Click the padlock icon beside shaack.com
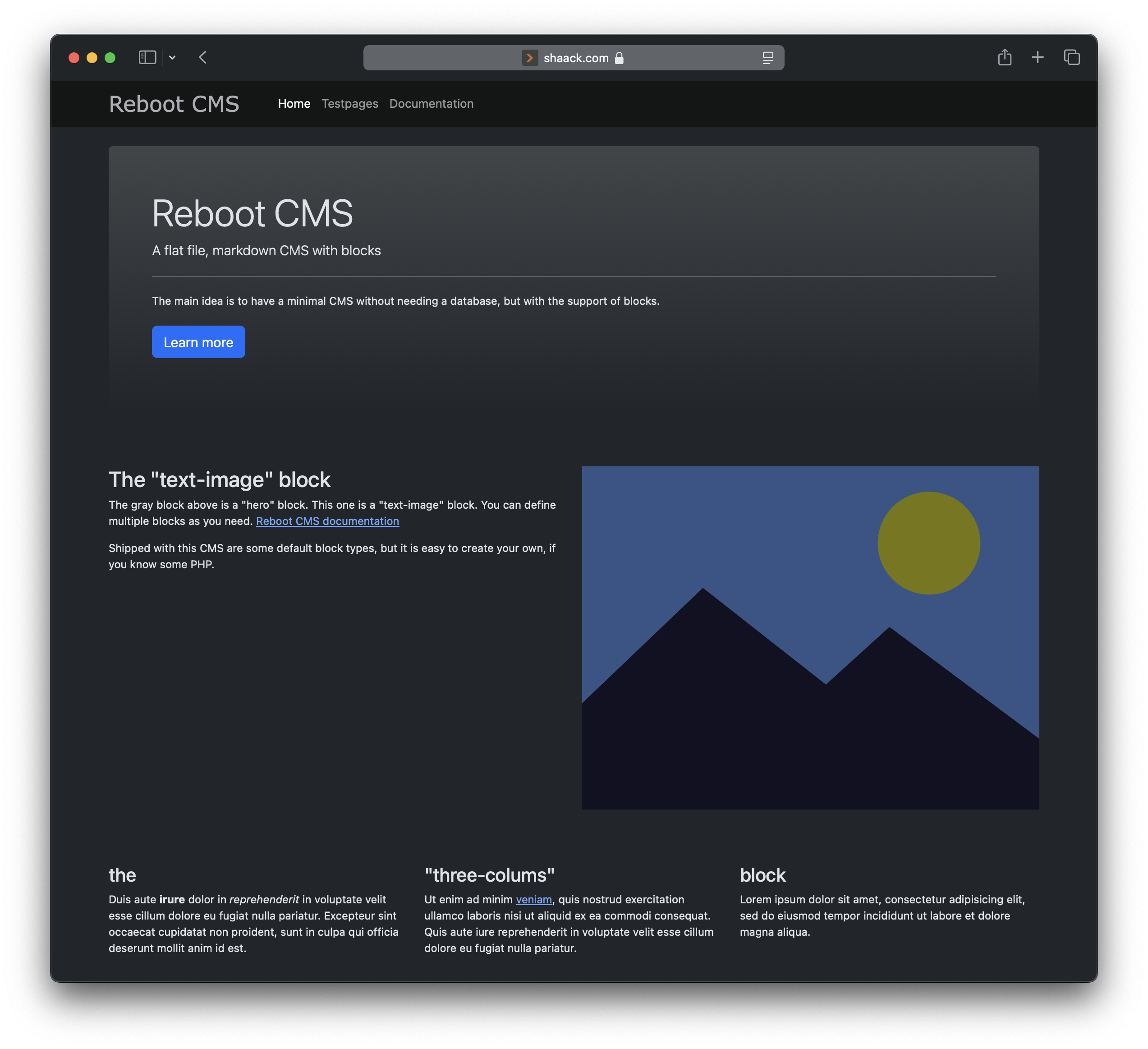Image resolution: width=1148 pixels, height=1049 pixels. coord(620,58)
